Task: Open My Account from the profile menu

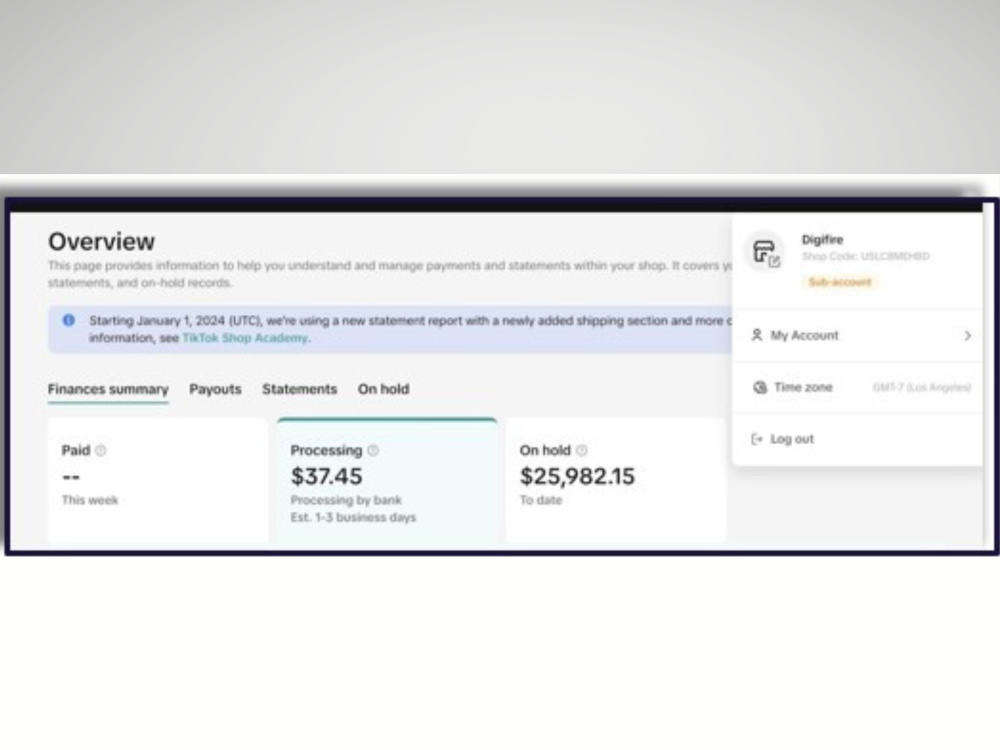Action: click(858, 335)
